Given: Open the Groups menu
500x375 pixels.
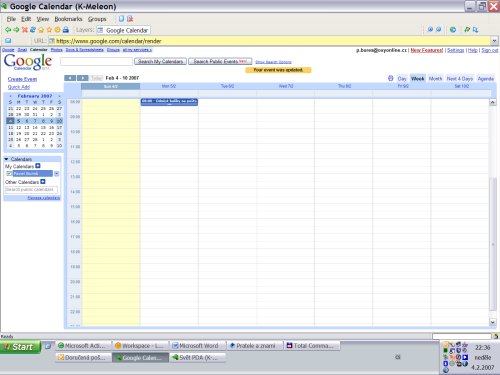Looking at the screenshot, I should tap(97, 19).
